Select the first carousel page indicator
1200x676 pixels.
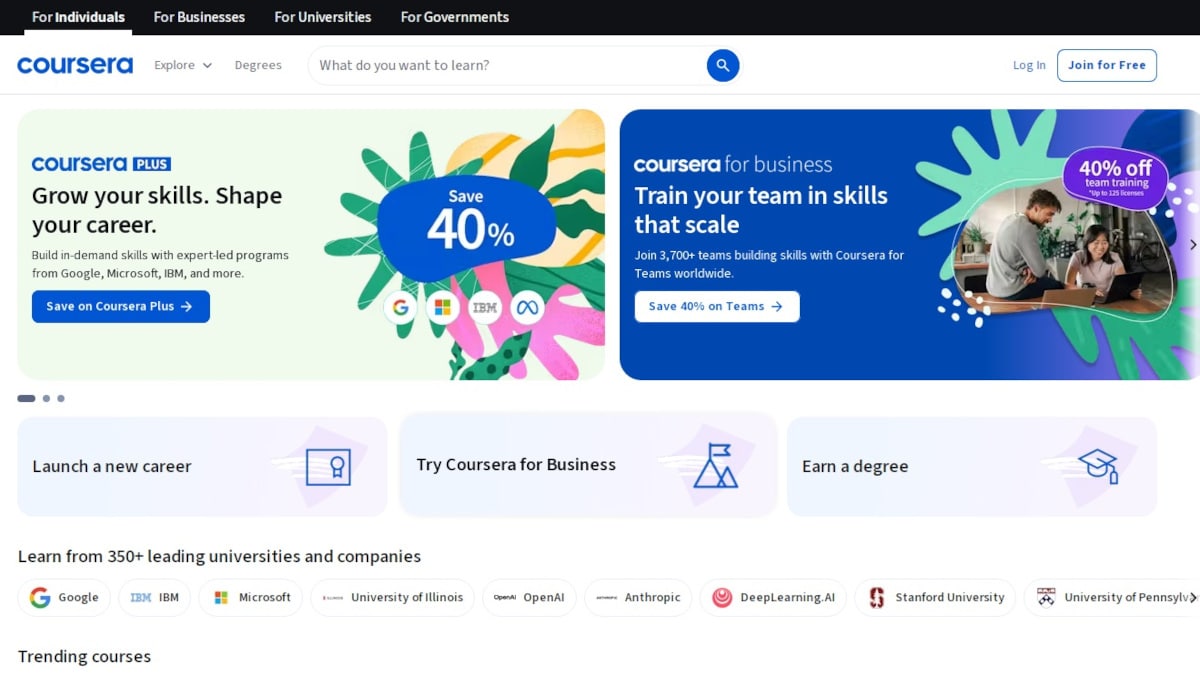pyautogui.click(x=26, y=398)
